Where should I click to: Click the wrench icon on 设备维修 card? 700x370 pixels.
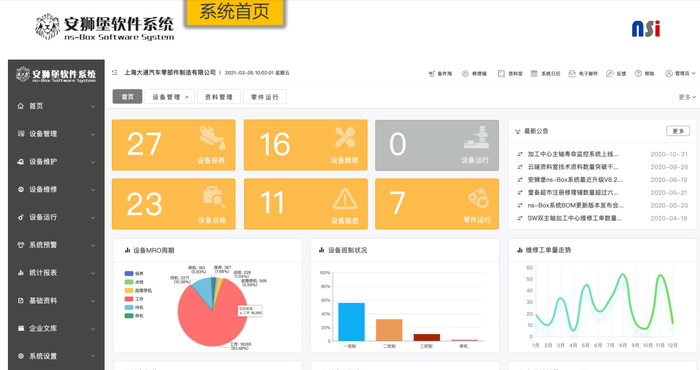(x=345, y=137)
